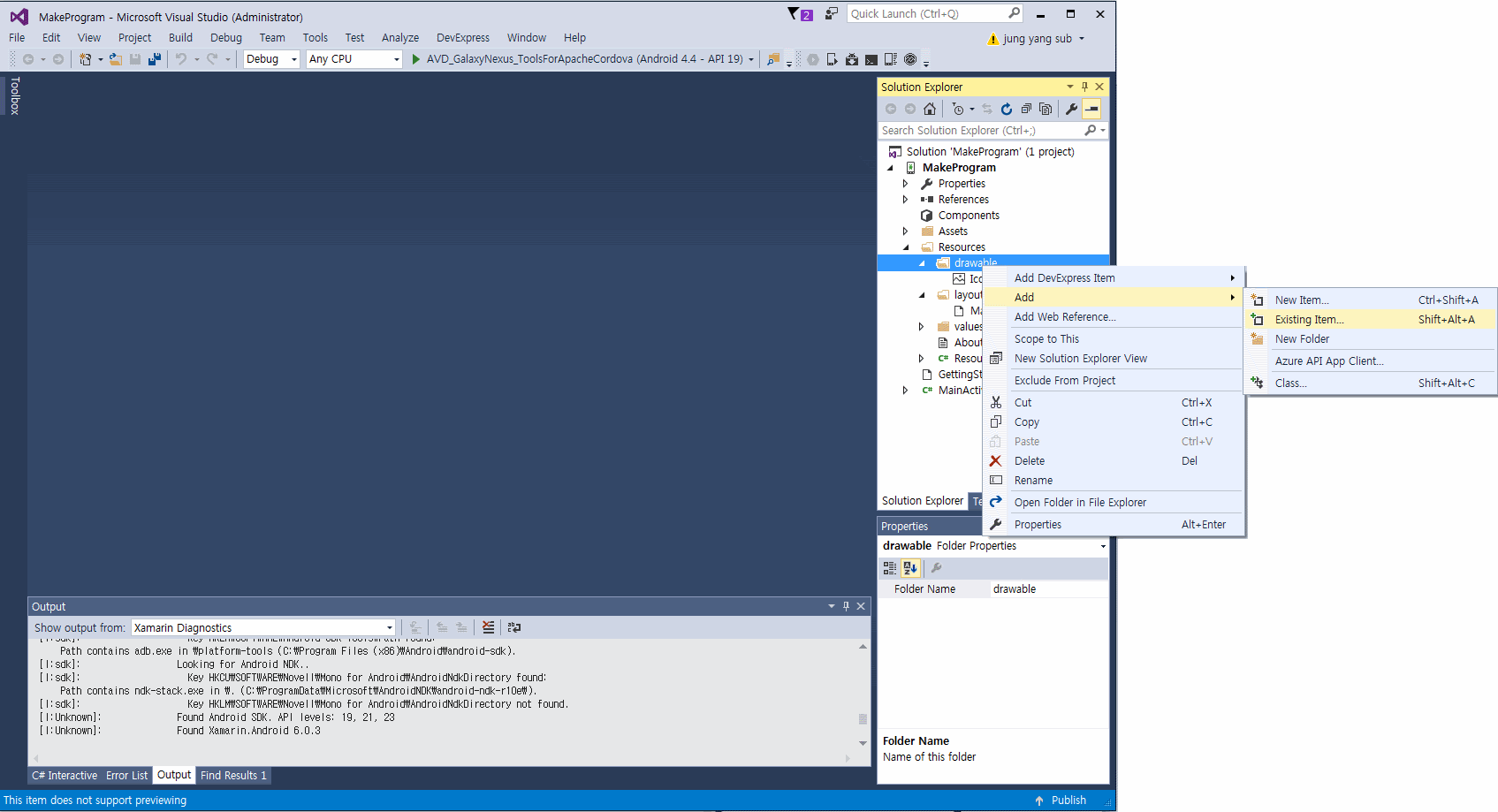Choose Add Web Reference... menu entry

(x=1114, y=317)
